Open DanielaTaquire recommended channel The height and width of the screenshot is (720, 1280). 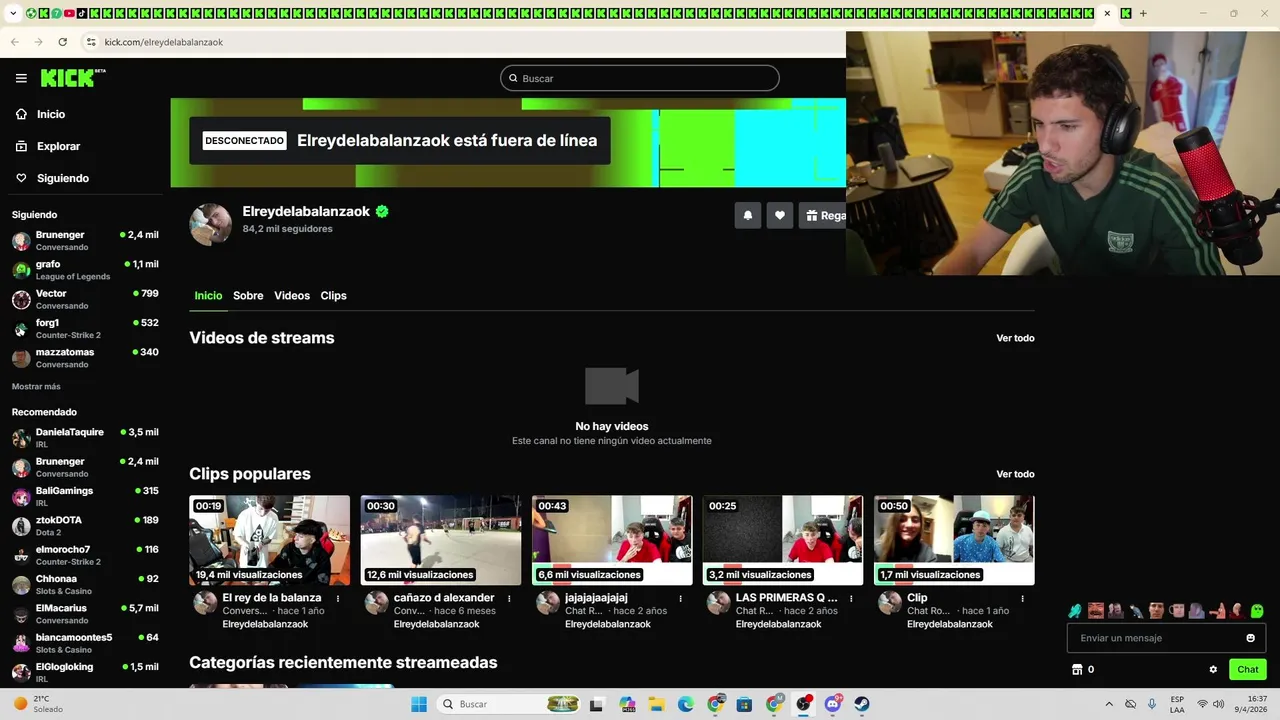pos(85,438)
